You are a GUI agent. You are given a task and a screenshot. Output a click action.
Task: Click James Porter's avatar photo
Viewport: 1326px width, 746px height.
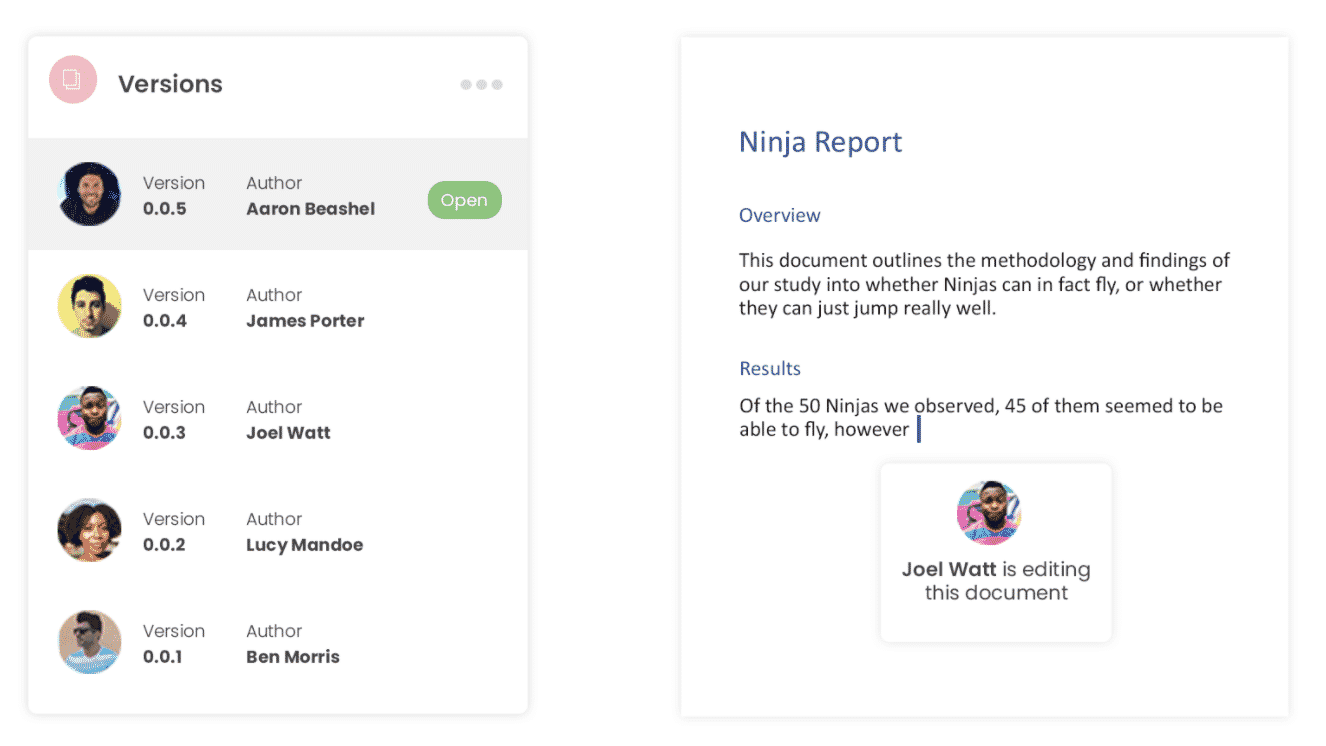click(x=90, y=306)
